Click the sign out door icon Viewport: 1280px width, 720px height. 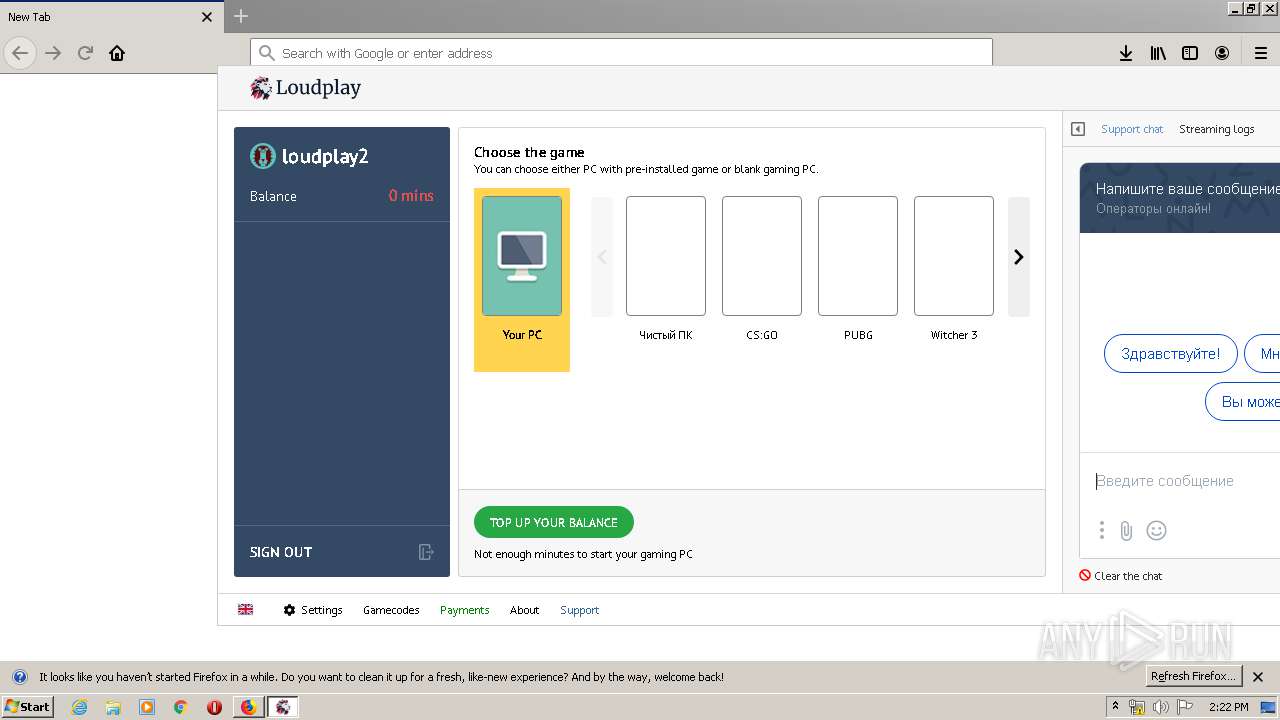tap(426, 552)
